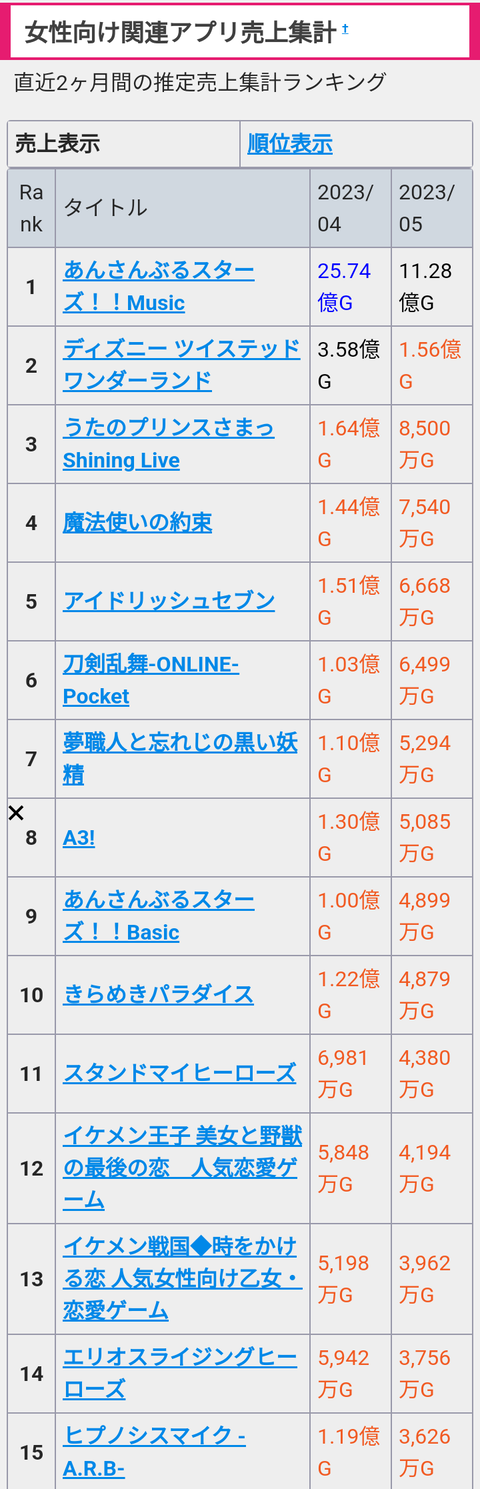480x1489 pixels.
Task: Open イケメン王子 美女と野獣の最後の恋 link
Action: [183, 1168]
